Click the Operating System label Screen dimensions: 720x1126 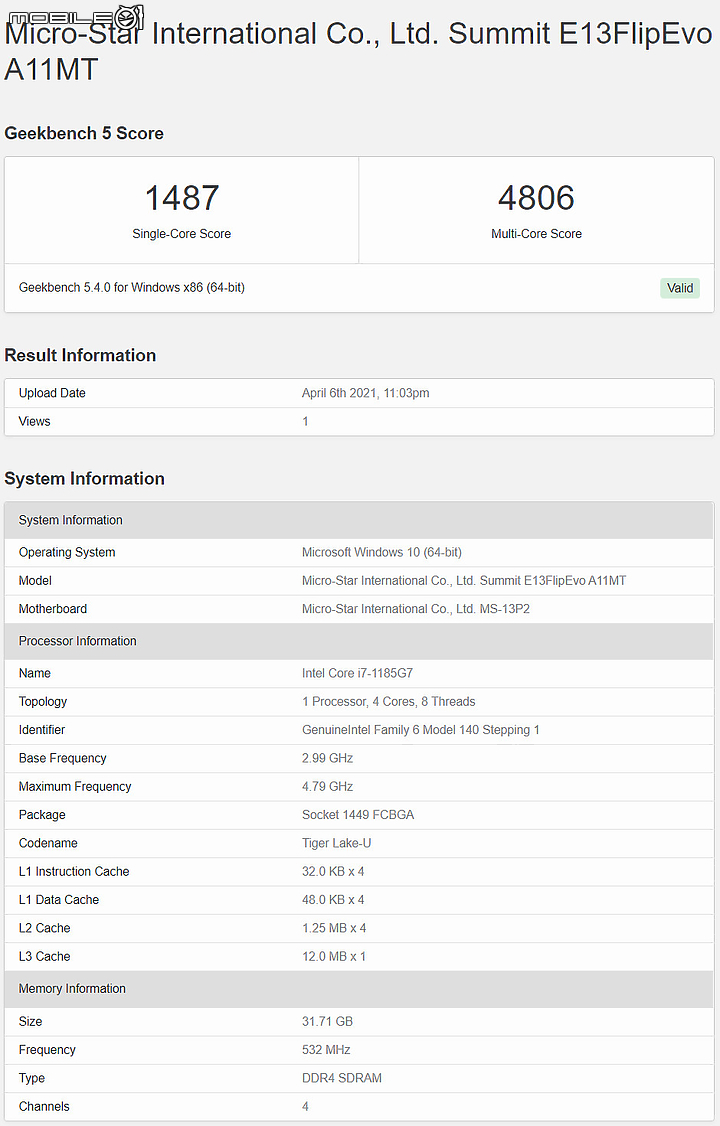click(67, 552)
